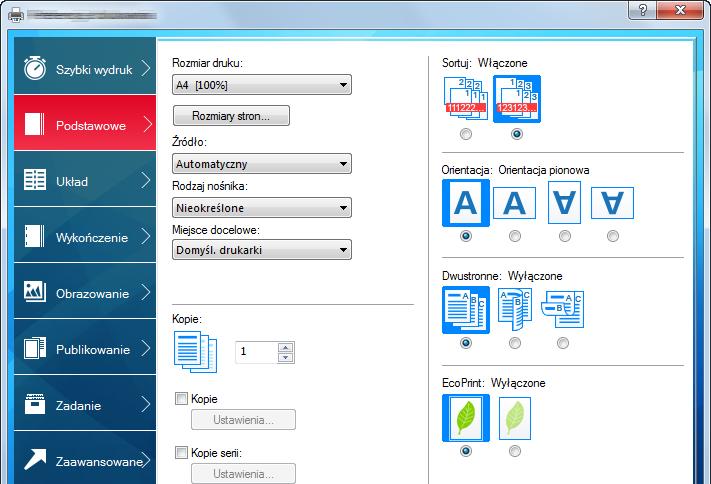Image resolution: width=711 pixels, height=484 pixels.
Task: Click the booklet icon beside Publikowanie
Action: click(x=35, y=348)
